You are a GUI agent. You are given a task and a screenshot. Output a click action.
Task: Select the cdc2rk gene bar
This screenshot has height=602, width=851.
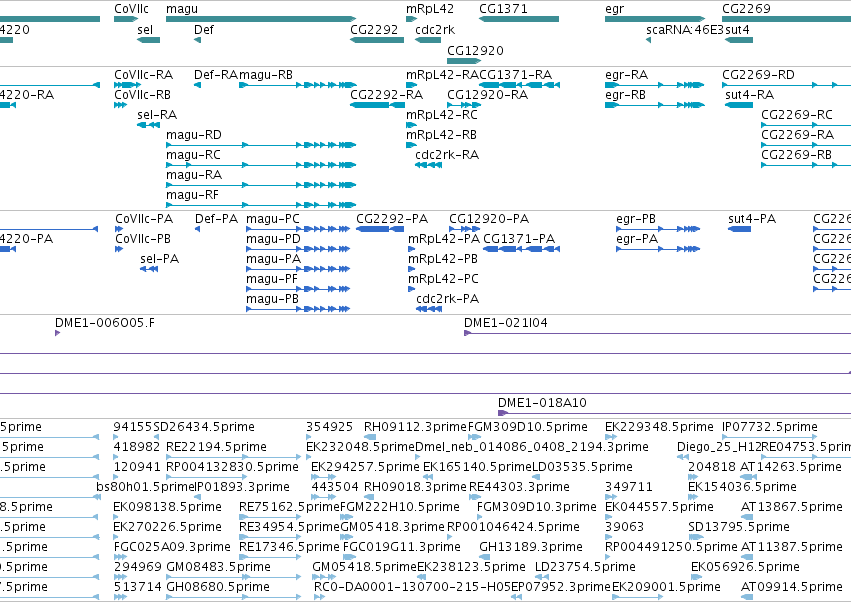(428, 40)
